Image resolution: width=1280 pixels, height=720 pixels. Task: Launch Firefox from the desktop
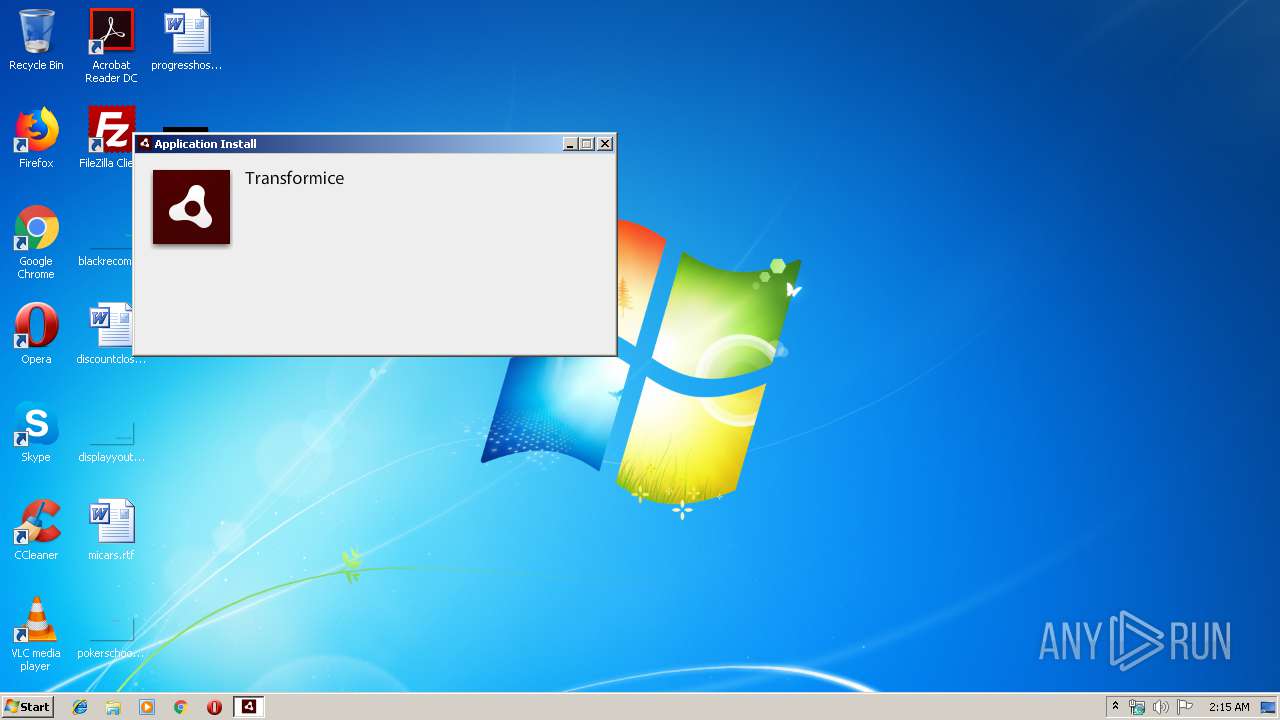pos(36,138)
